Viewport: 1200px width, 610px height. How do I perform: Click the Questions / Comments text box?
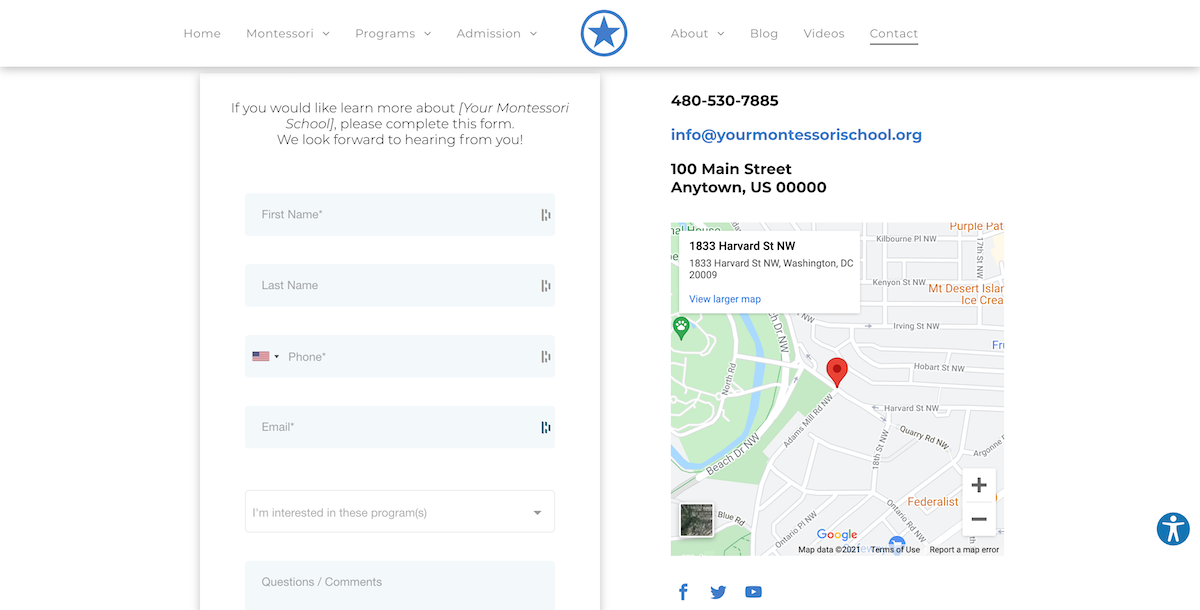400,584
